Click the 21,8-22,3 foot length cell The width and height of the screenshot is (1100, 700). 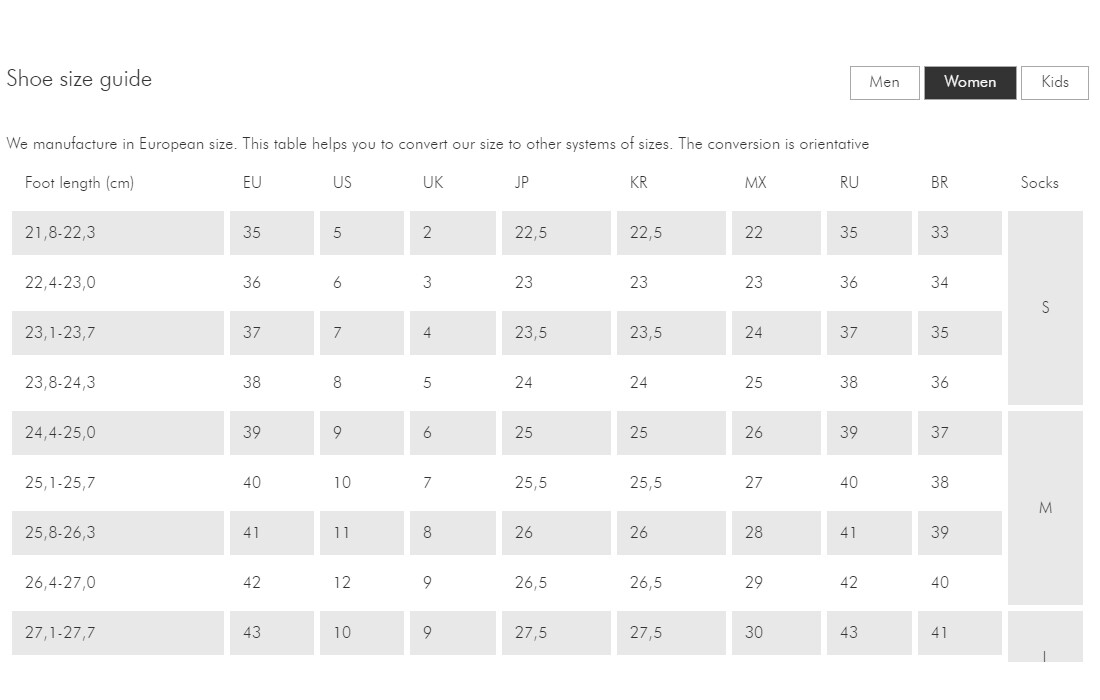tap(118, 233)
